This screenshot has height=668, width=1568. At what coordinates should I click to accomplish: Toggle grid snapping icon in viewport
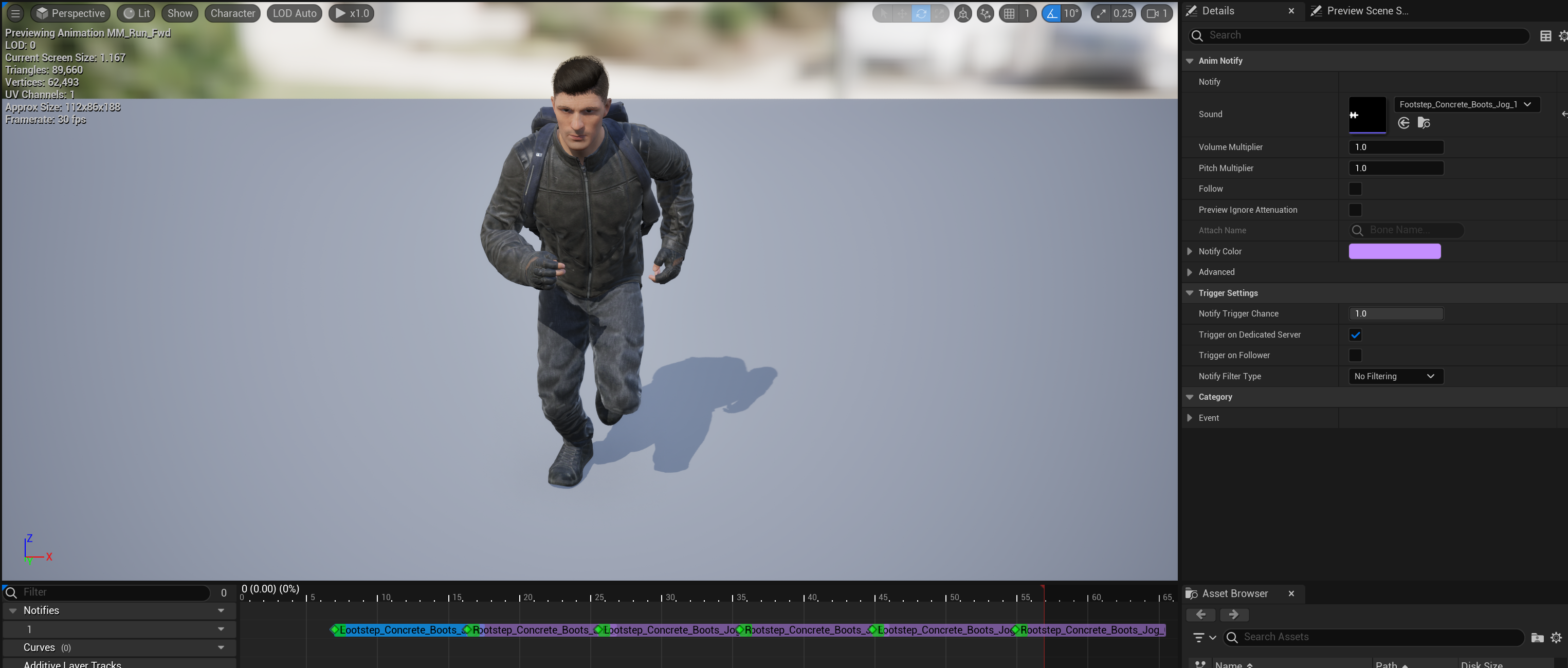(1009, 13)
